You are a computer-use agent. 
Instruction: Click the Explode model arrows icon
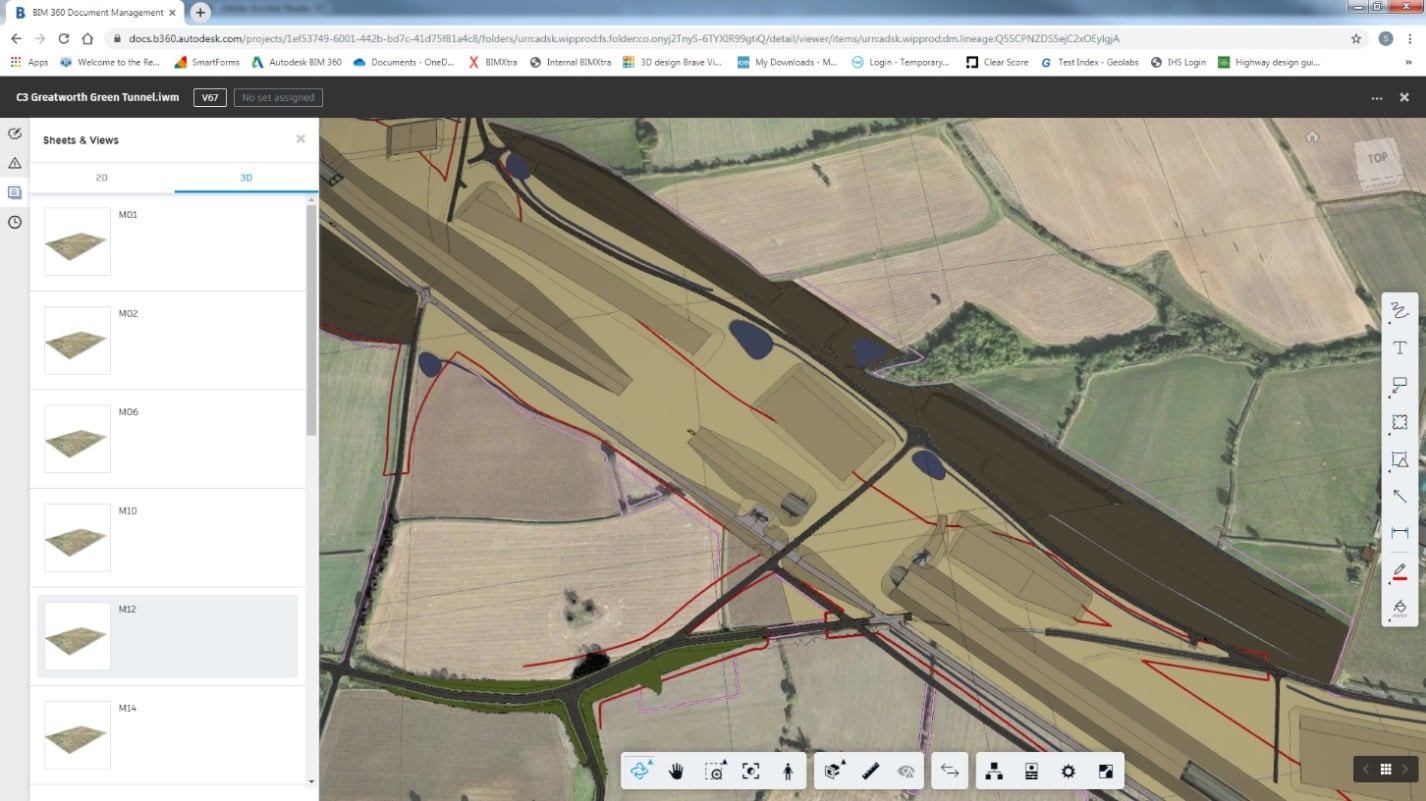(950, 771)
